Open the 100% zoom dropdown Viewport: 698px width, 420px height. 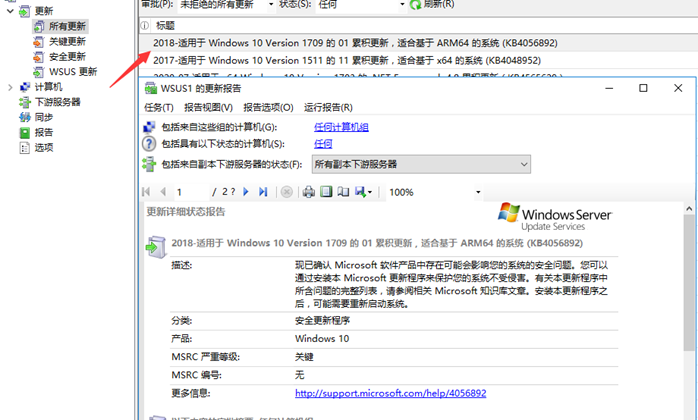click(x=478, y=192)
